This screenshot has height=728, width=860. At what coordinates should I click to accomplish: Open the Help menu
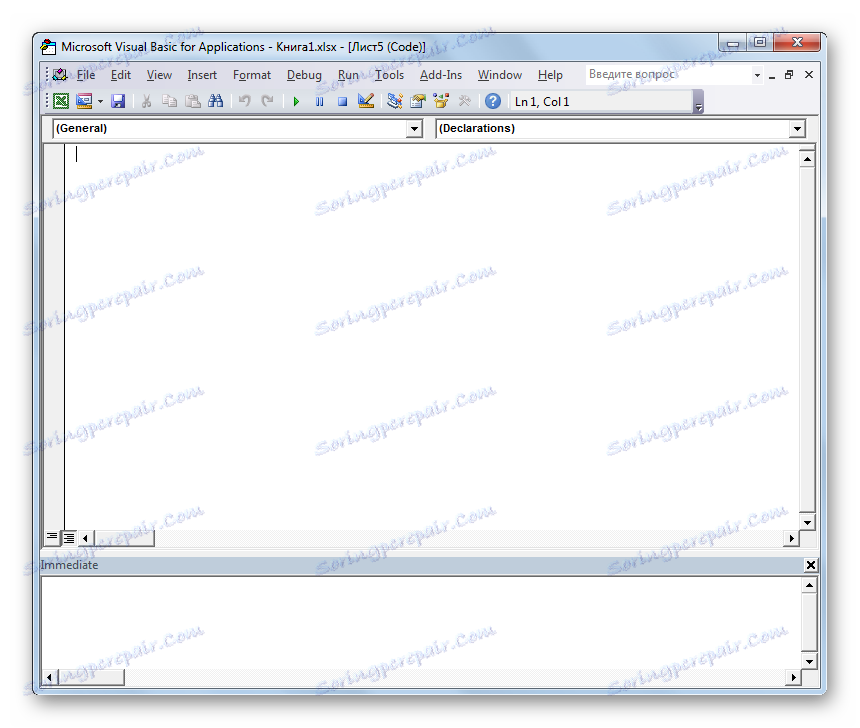coord(550,75)
